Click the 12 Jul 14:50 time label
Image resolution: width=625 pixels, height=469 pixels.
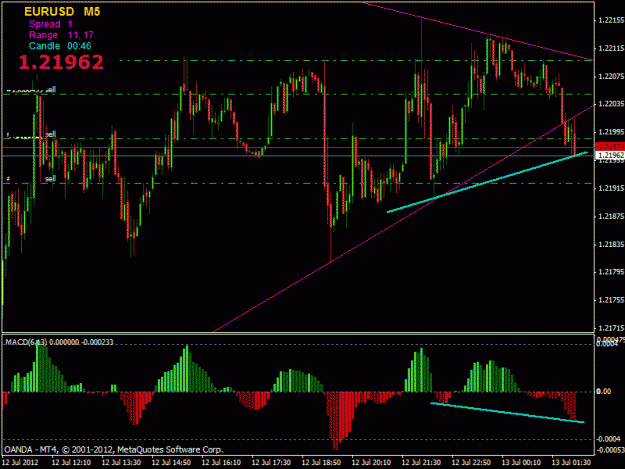171,462
